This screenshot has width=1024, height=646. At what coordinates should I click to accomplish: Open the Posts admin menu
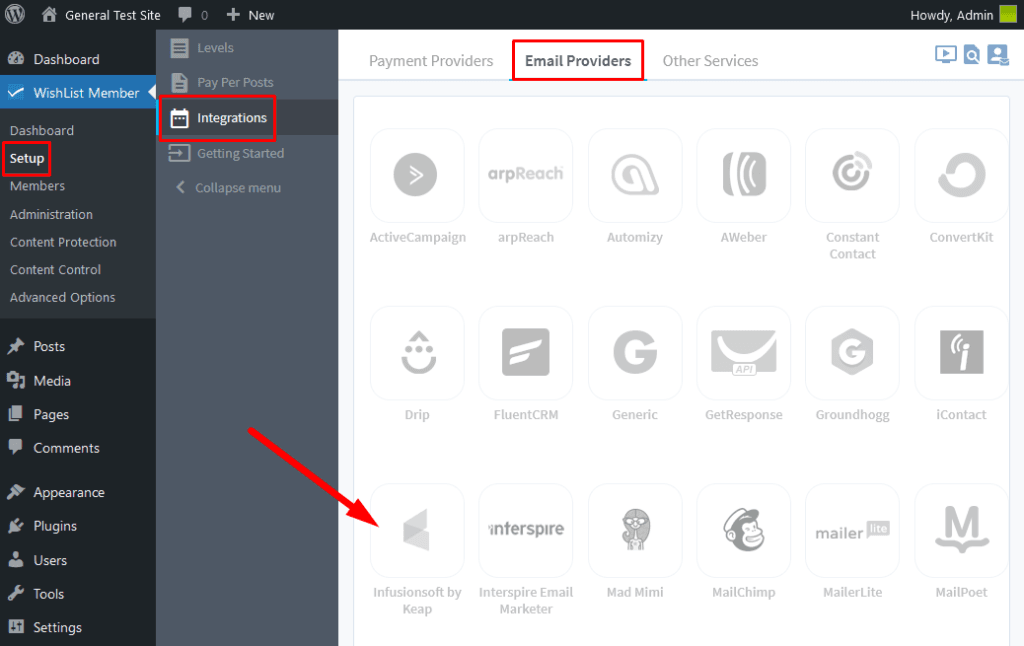[x=78, y=346]
